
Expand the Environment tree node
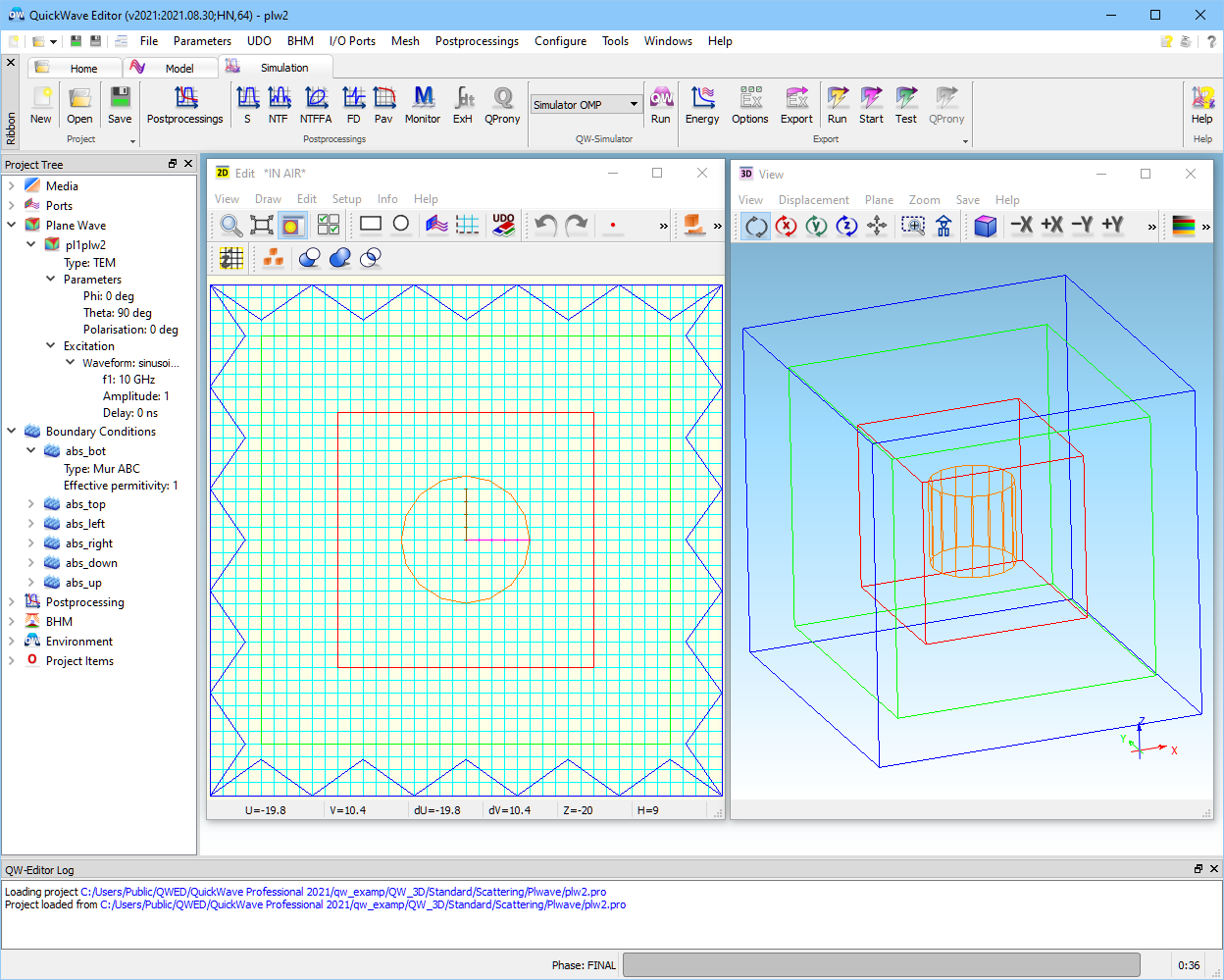coord(12,641)
